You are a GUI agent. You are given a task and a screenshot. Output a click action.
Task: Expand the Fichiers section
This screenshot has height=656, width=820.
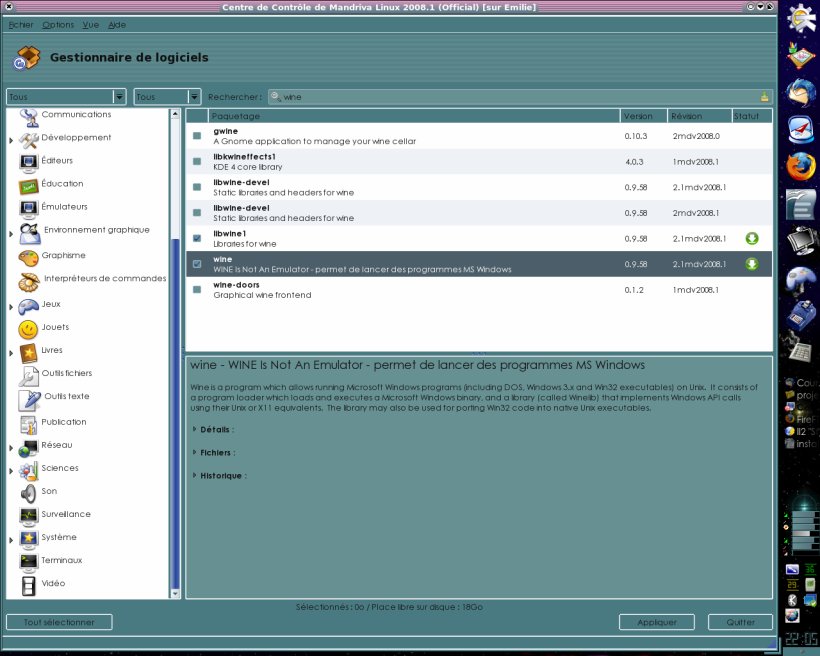(x=195, y=452)
